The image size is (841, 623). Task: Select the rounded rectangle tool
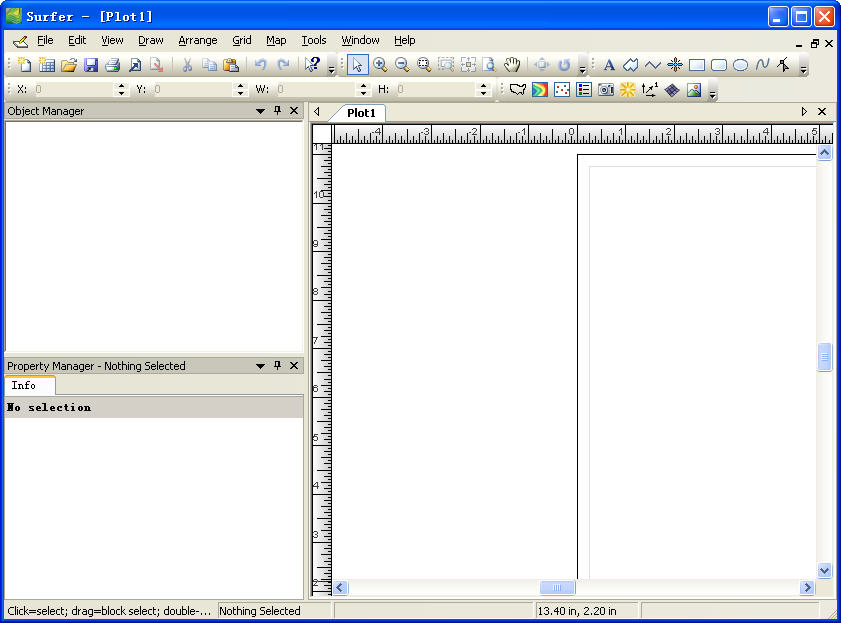[719, 65]
